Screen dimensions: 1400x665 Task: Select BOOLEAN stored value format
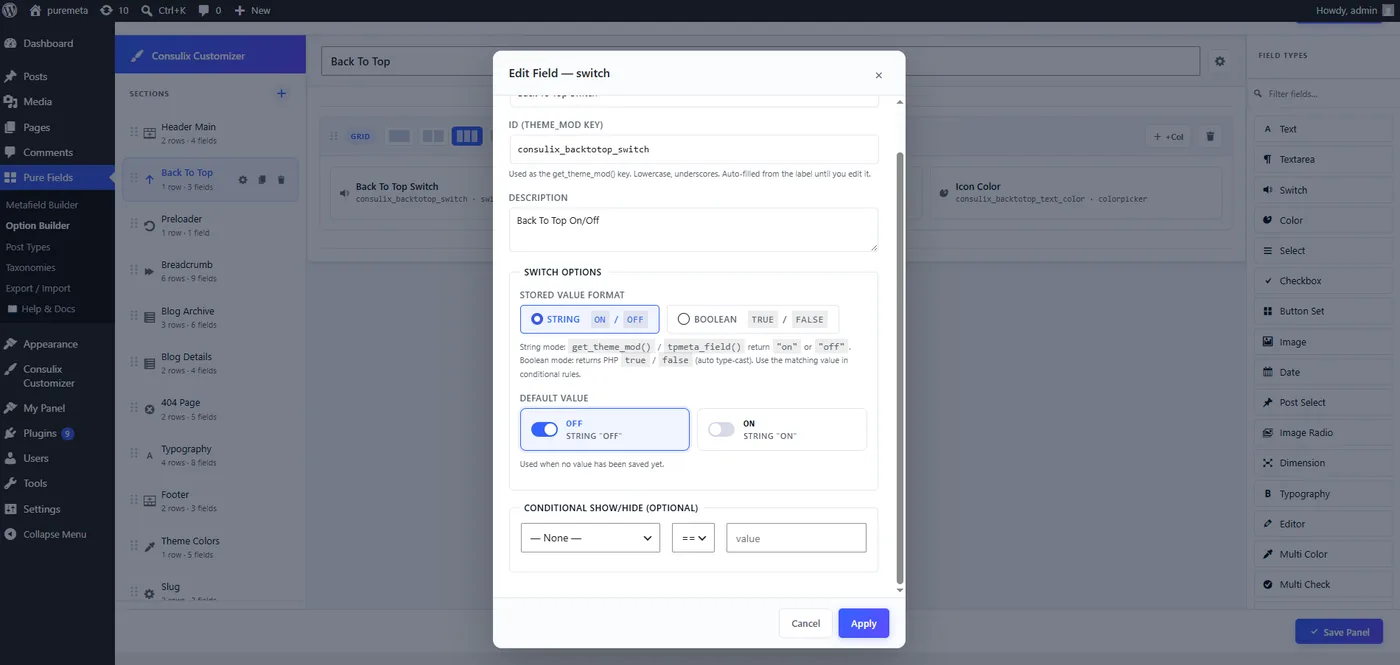tap(753, 319)
